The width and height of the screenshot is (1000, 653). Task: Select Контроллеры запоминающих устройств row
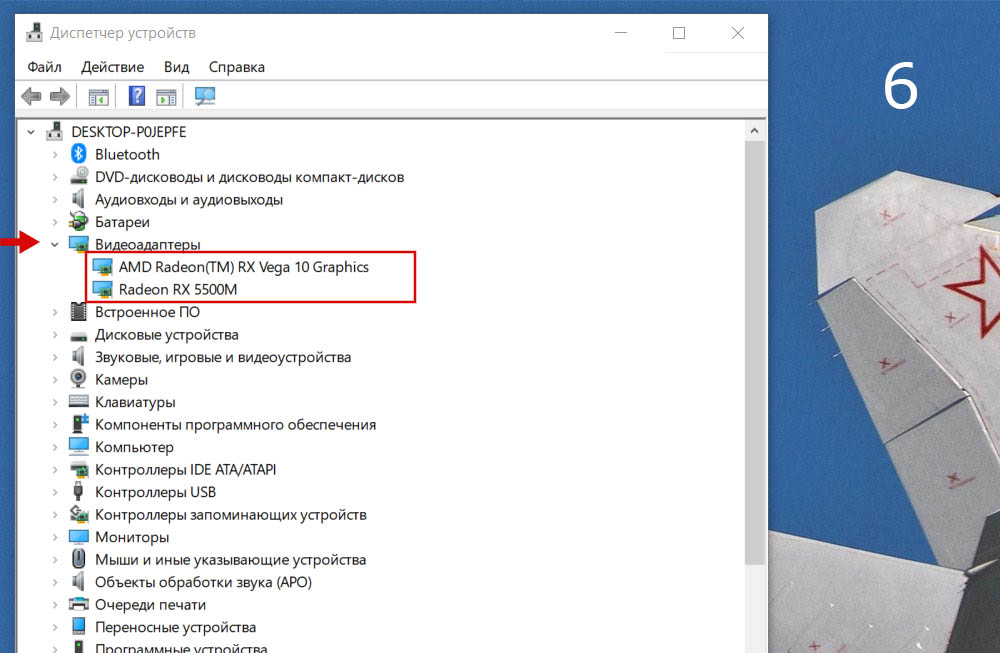tap(231, 515)
